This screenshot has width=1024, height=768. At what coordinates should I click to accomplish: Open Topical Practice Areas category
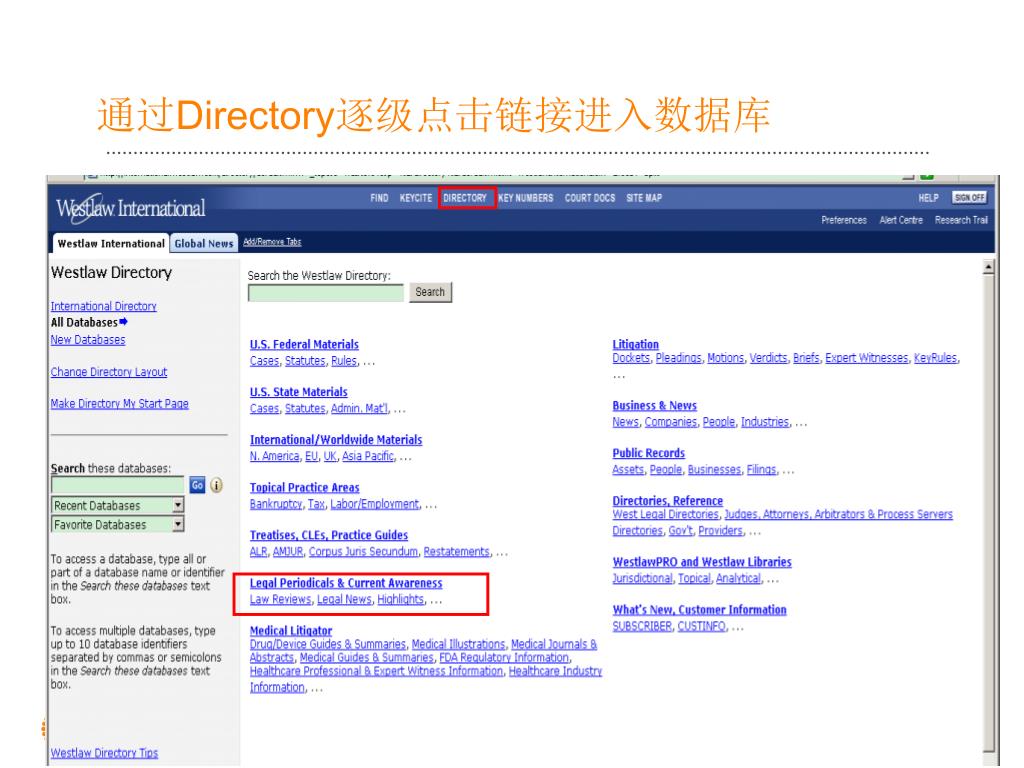click(x=304, y=487)
